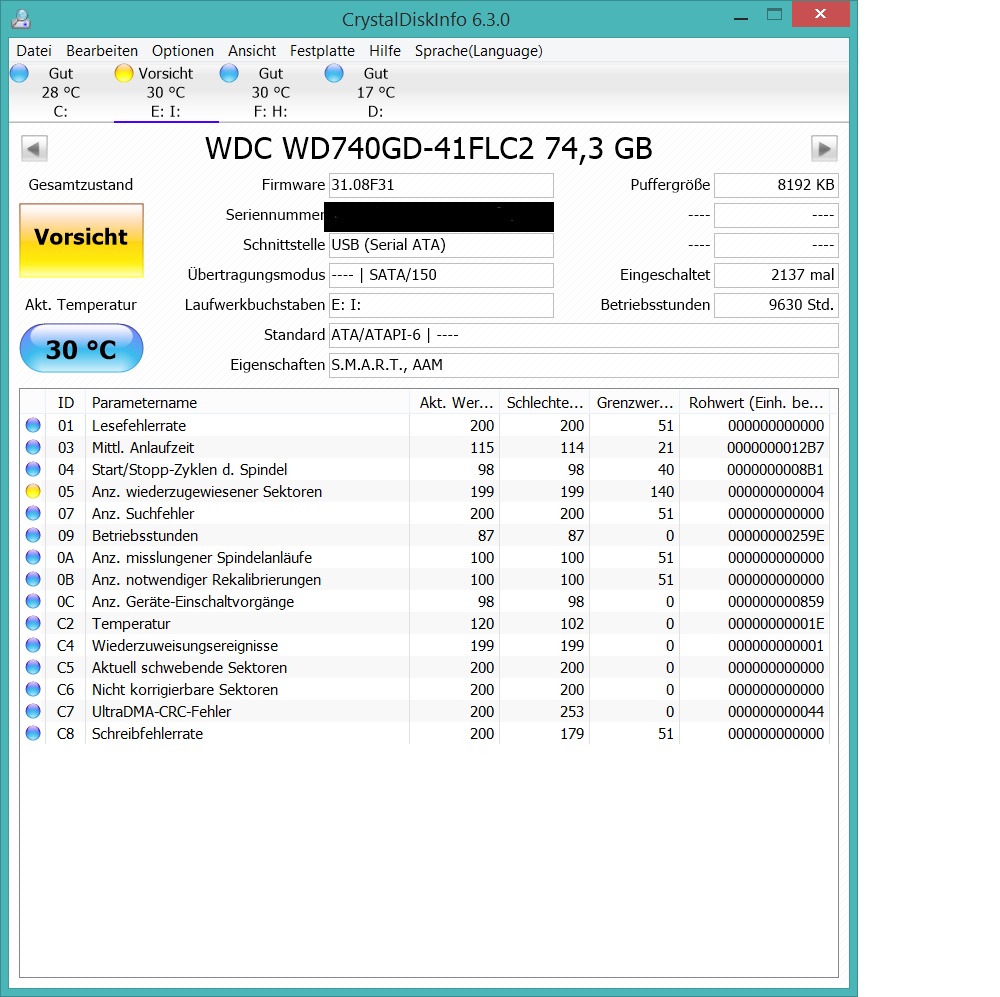Click status orb of UltraDMA-CRC-Fehler row
The width and height of the screenshot is (1000, 997).
33,711
